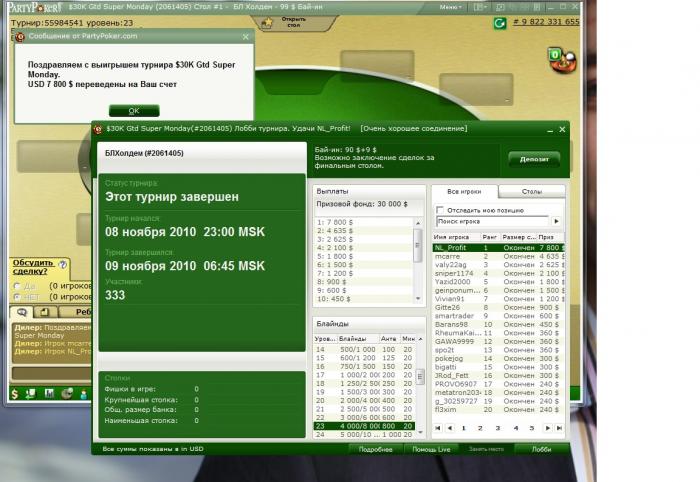
Task: Click the Блайнды list scrollbar thumb
Action: point(420,377)
